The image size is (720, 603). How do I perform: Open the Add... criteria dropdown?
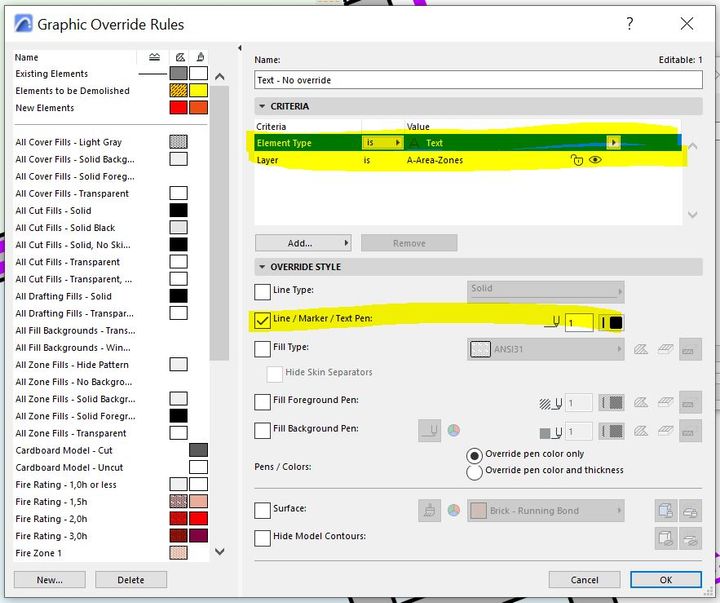click(303, 243)
